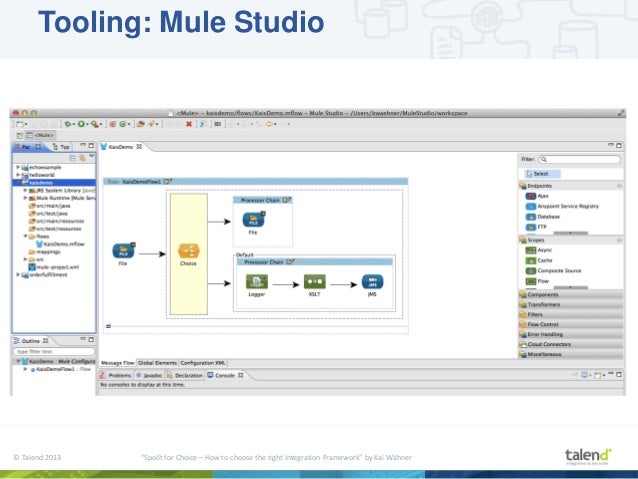Pick the Async scope in palette

coord(539,250)
